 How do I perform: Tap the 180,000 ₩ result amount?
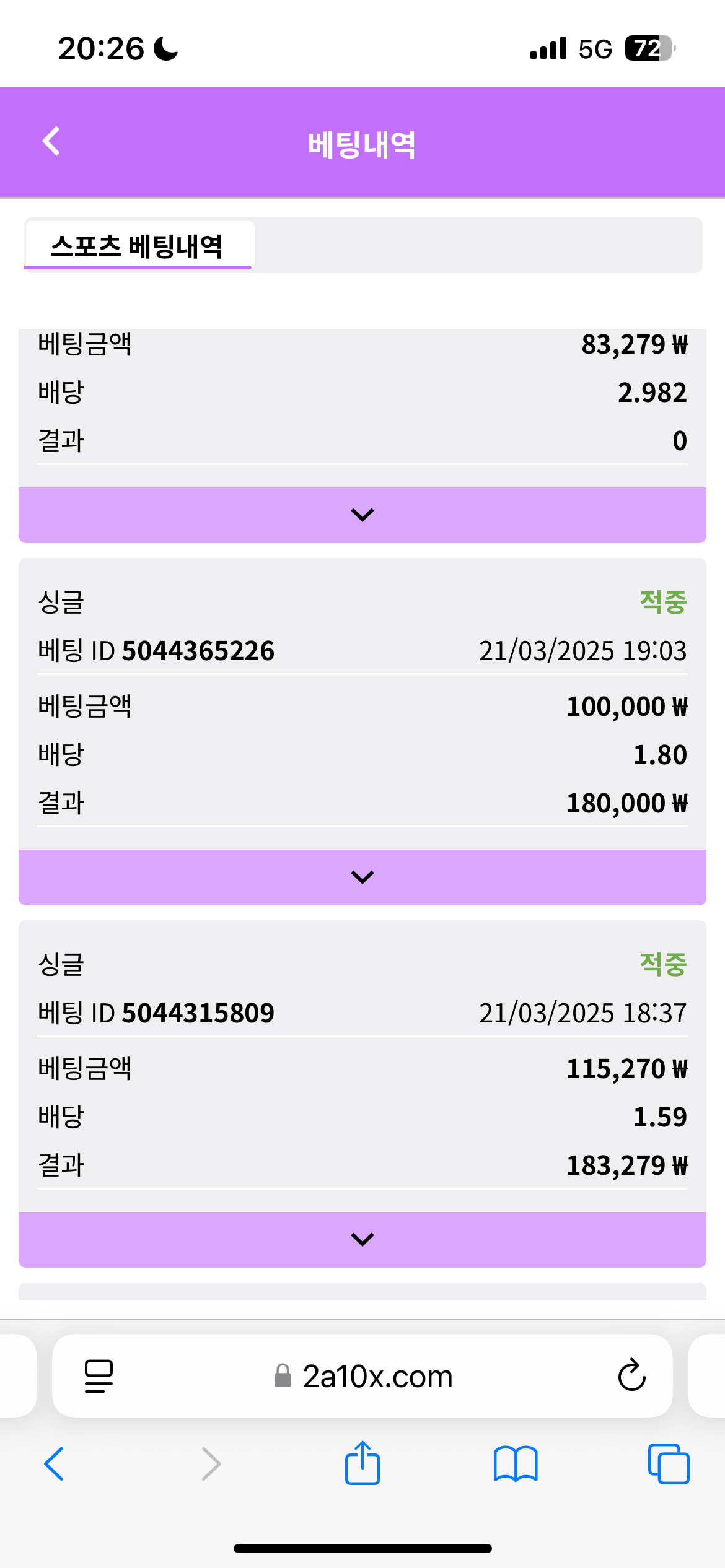click(626, 803)
